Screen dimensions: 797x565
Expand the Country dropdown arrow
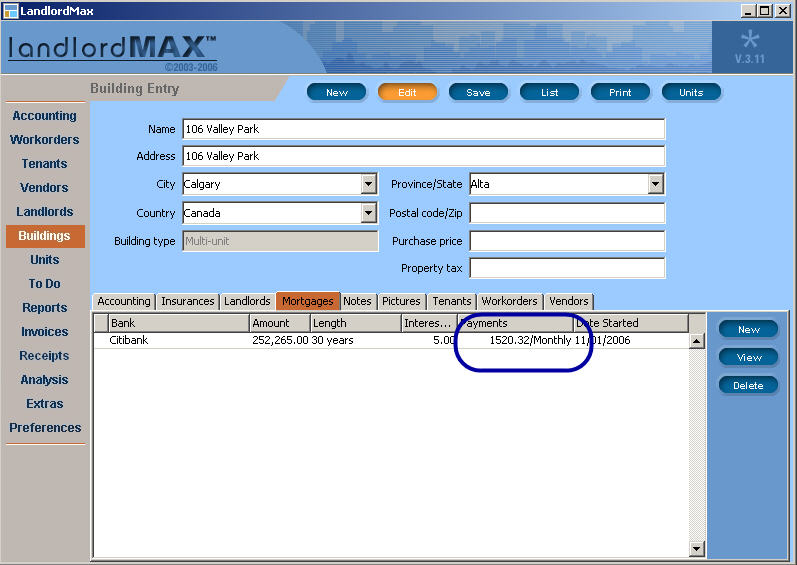pyautogui.click(x=369, y=213)
